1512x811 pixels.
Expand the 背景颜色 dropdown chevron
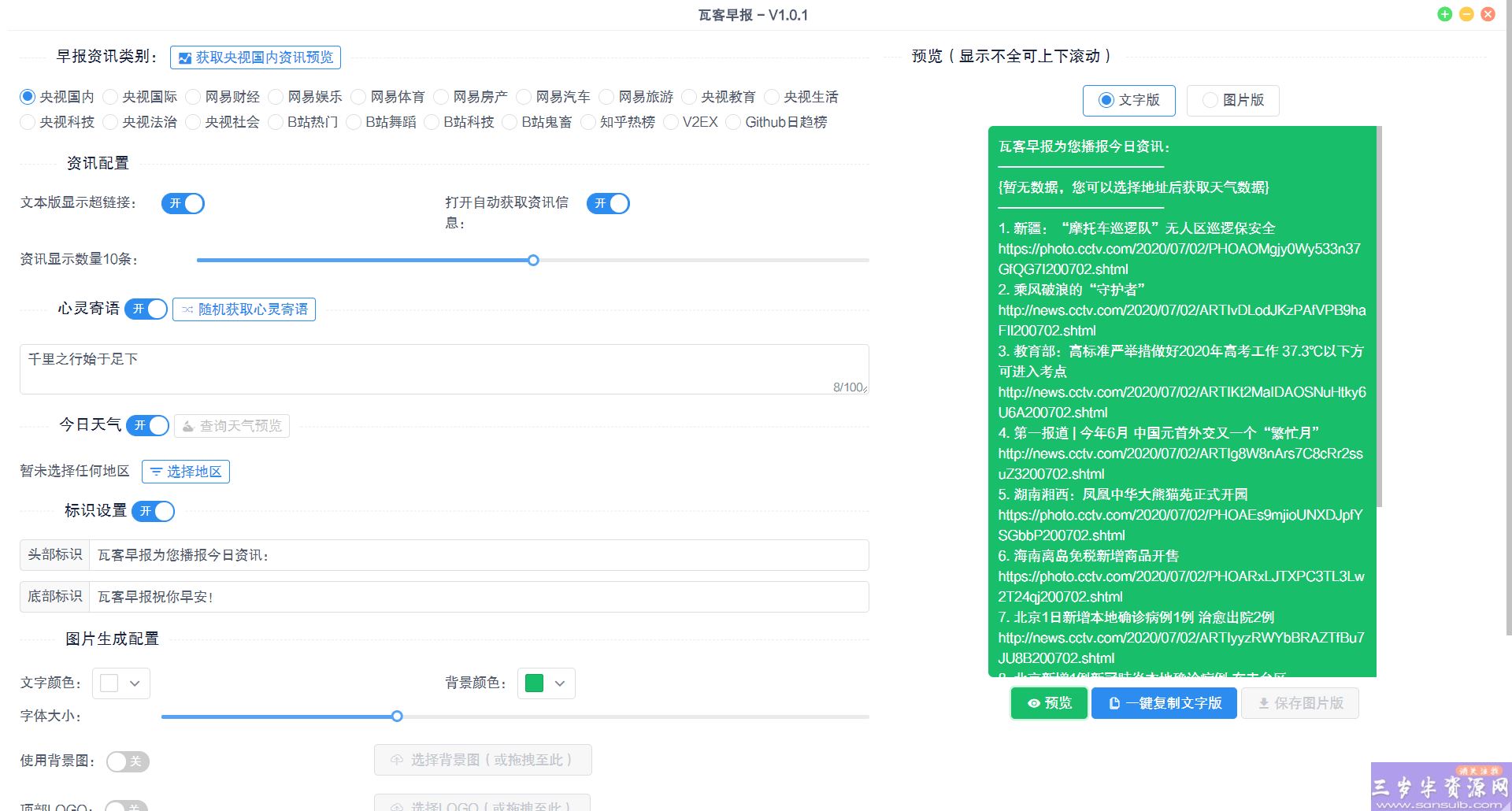pyautogui.click(x=560, y=683)
